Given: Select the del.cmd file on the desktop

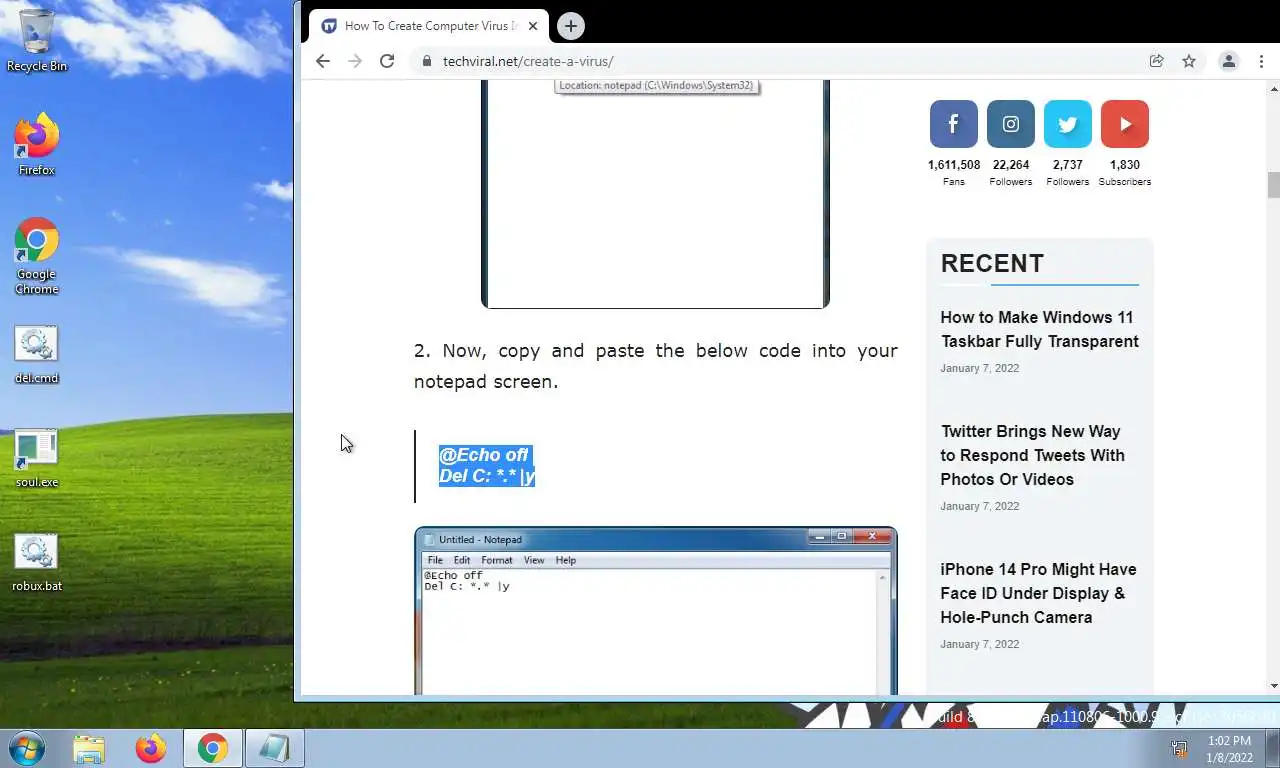Looking at the screenshot, I should click(37, 354).
